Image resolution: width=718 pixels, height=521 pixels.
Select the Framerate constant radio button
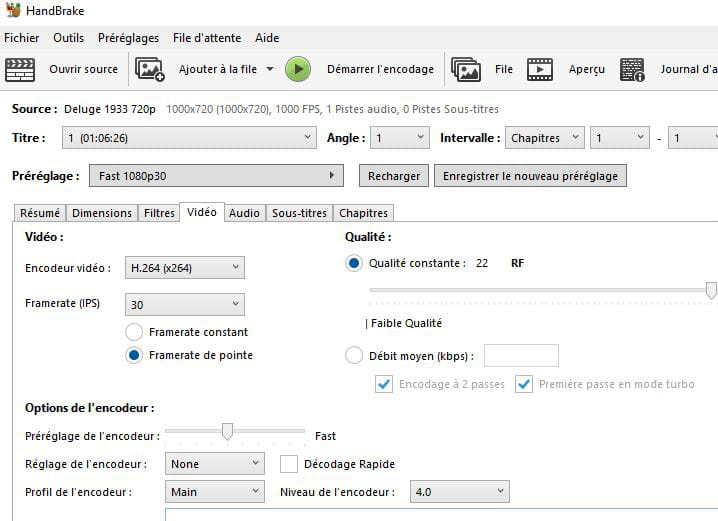[134, 332]
